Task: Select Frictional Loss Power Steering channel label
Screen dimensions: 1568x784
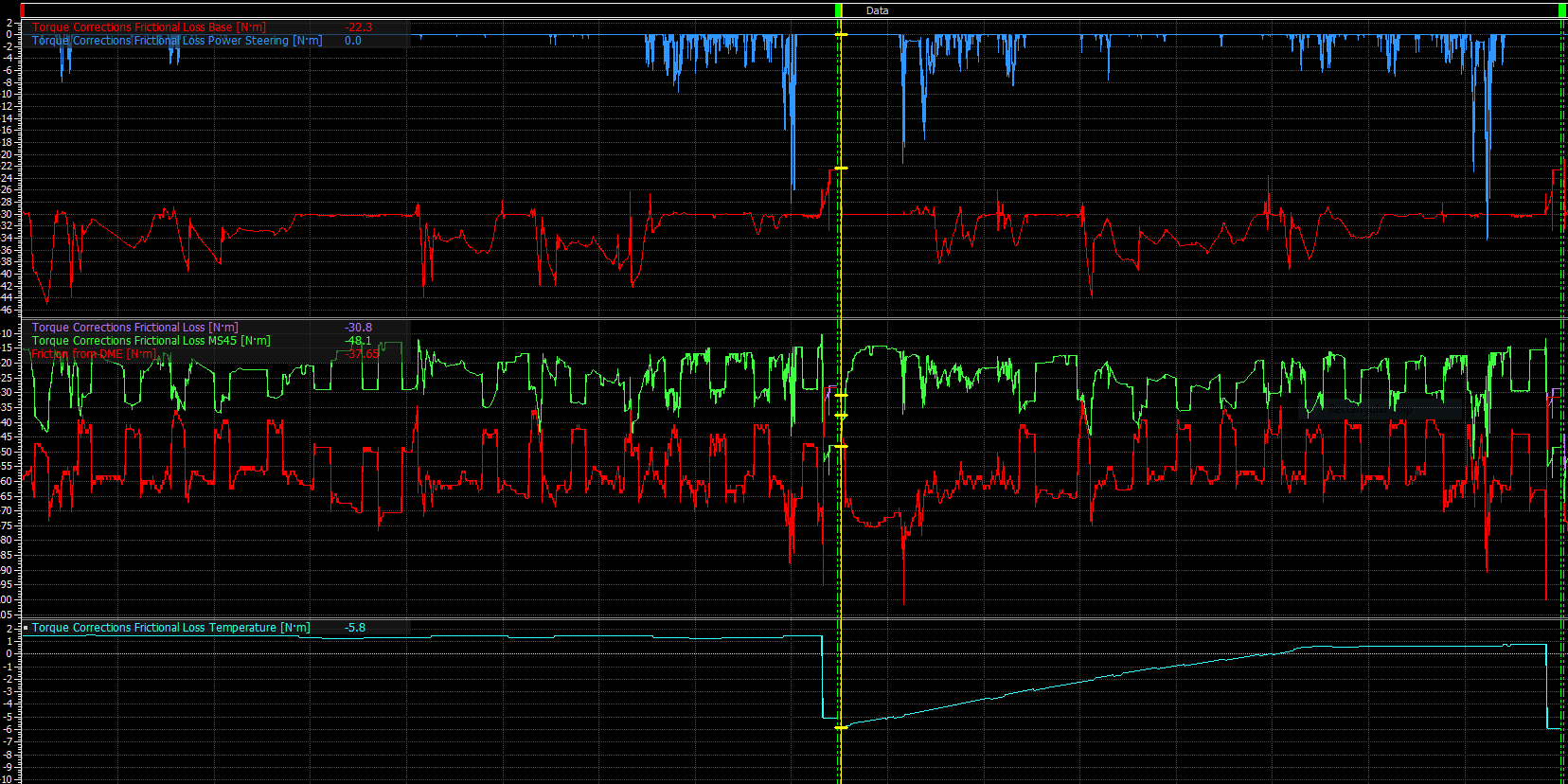Action: (177, 41)
